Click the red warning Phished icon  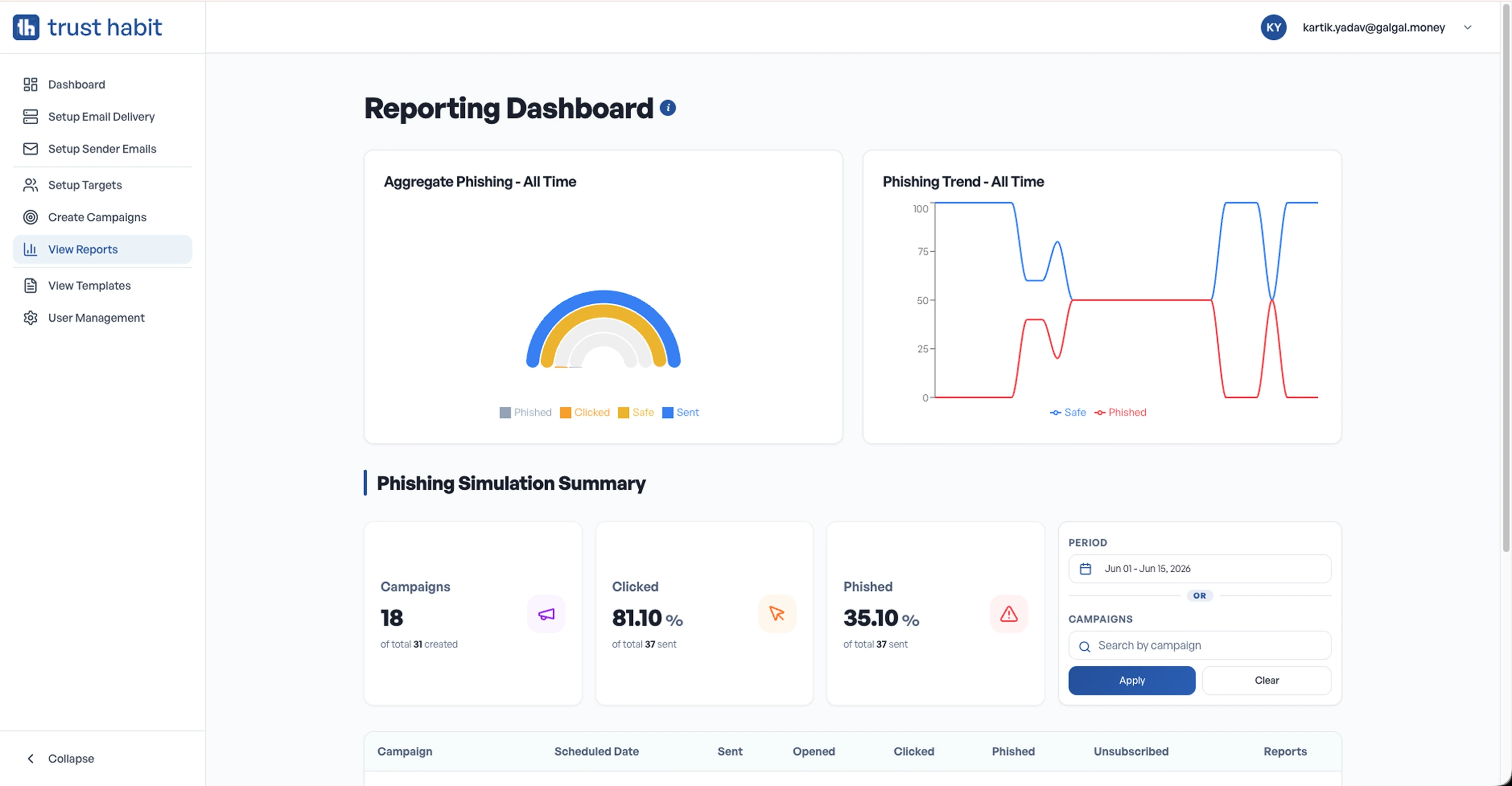point(1009,614)
